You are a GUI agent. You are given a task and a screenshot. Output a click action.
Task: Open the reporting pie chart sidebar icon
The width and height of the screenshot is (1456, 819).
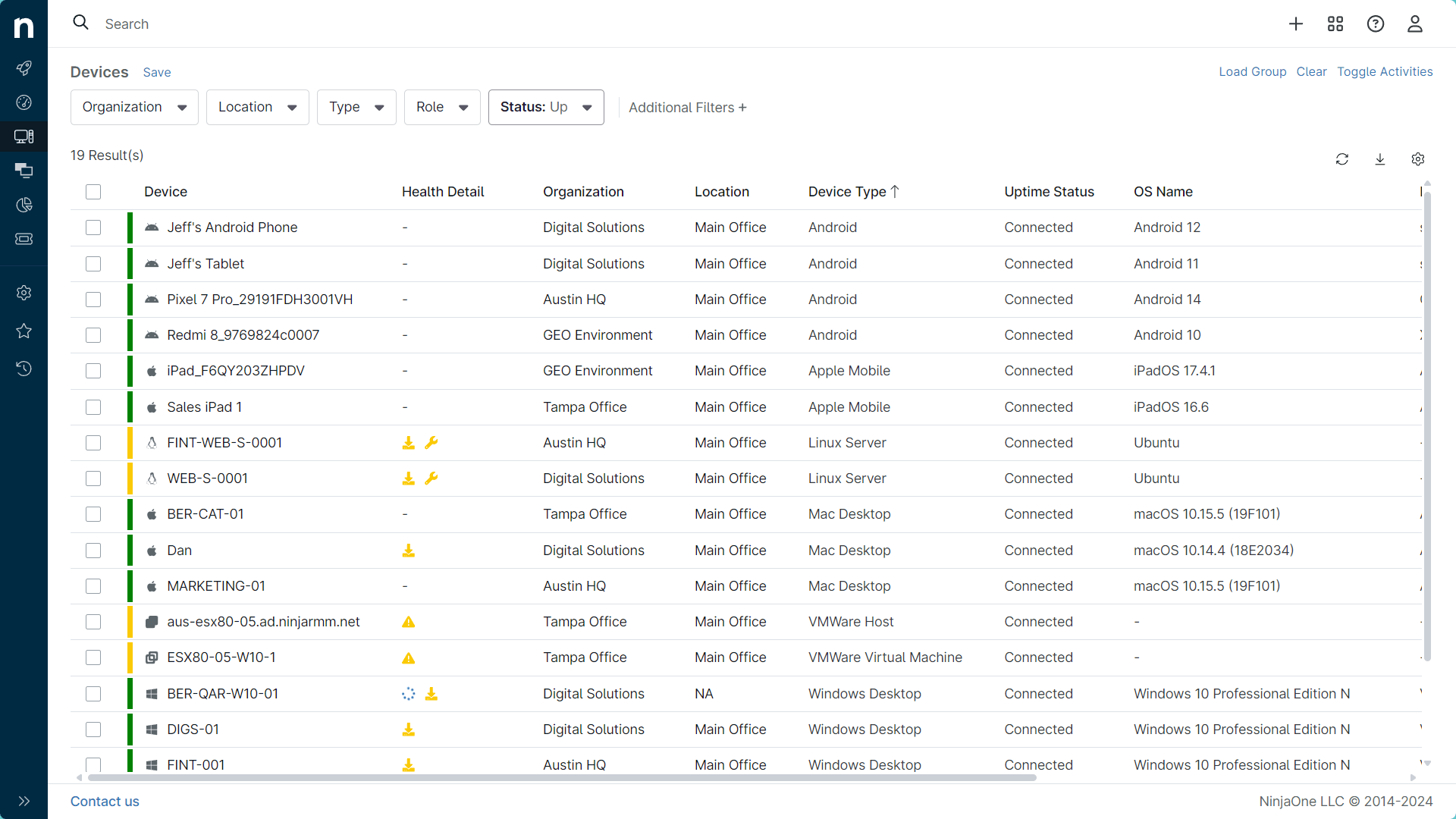click(x=24, y=205)
